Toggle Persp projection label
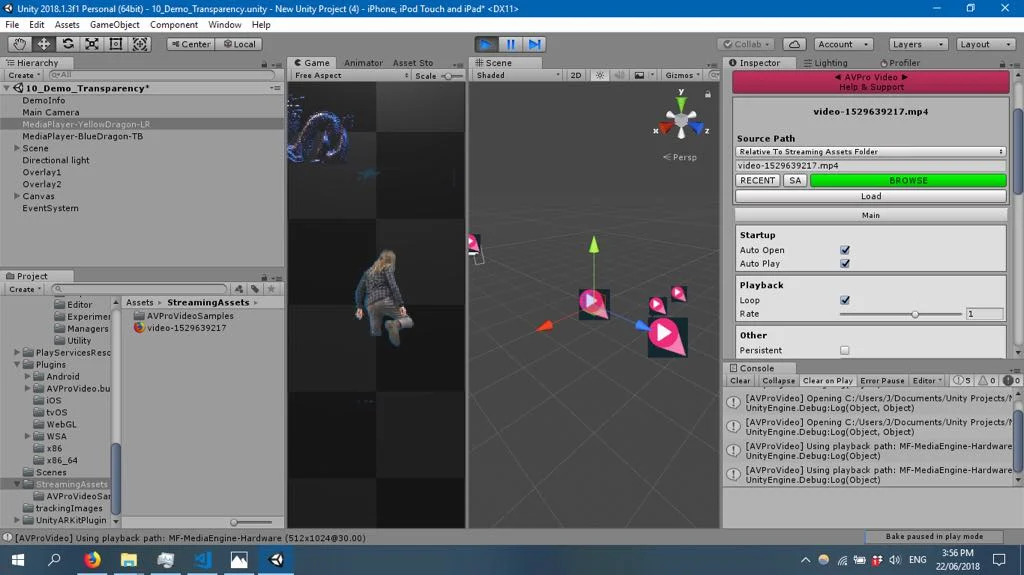 [x=680, y=157]
